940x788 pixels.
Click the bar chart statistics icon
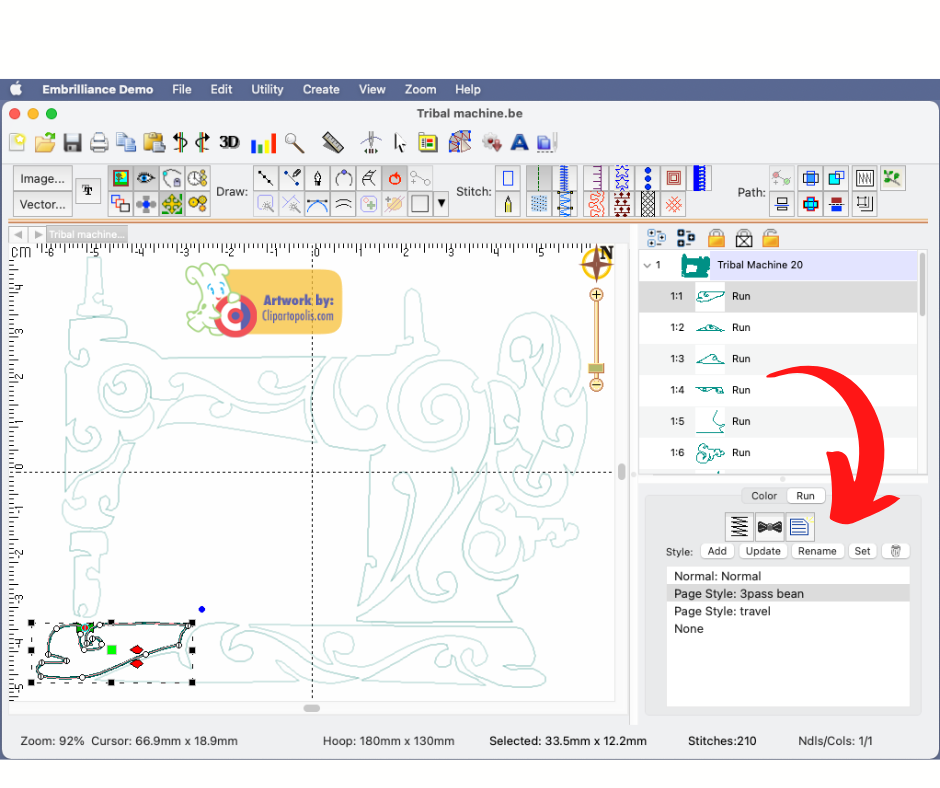(263, 142)
